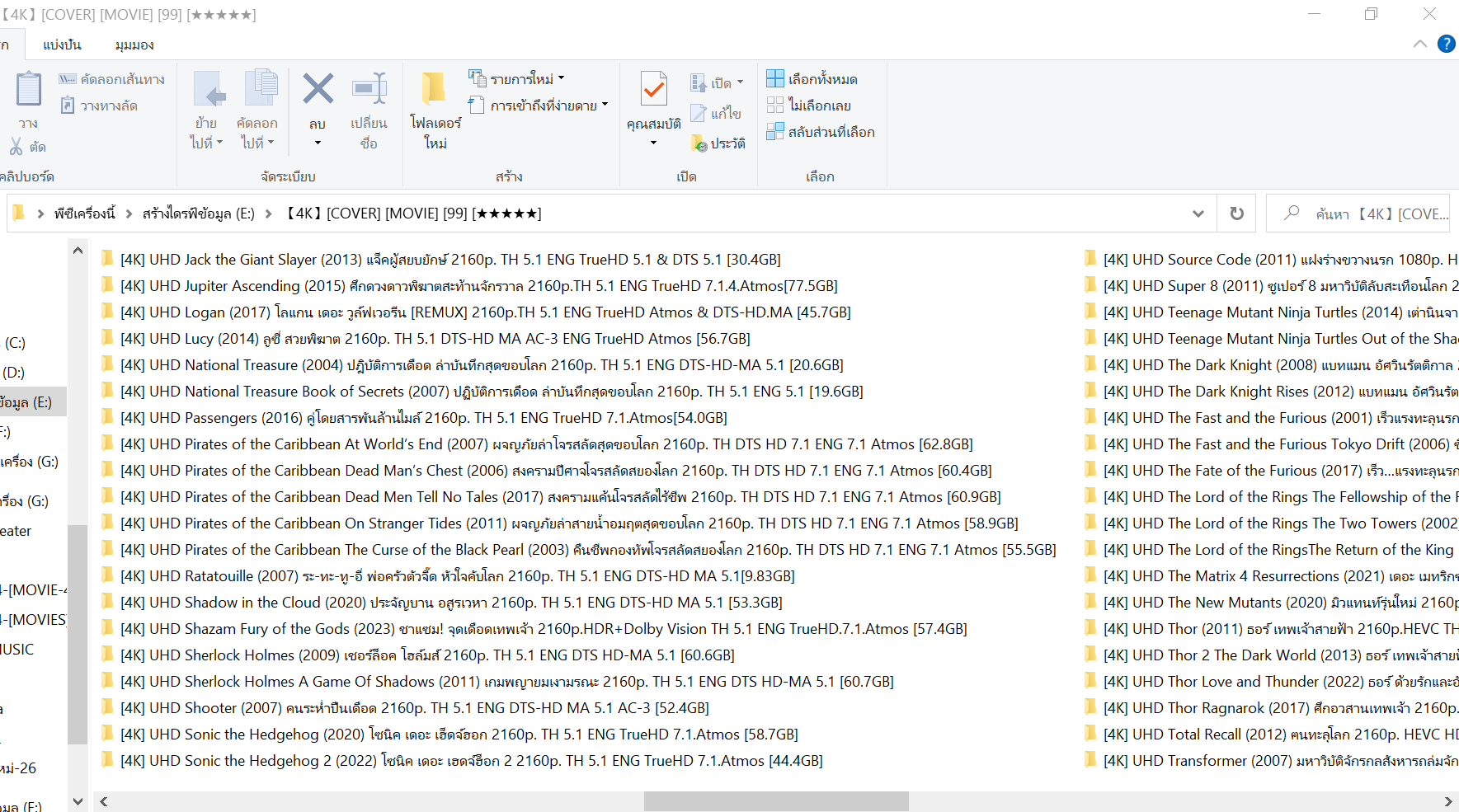The image size is (1459, 812).
Task: Click the horizontal scrollbar thumb of file list
Action: pos(776,801)
